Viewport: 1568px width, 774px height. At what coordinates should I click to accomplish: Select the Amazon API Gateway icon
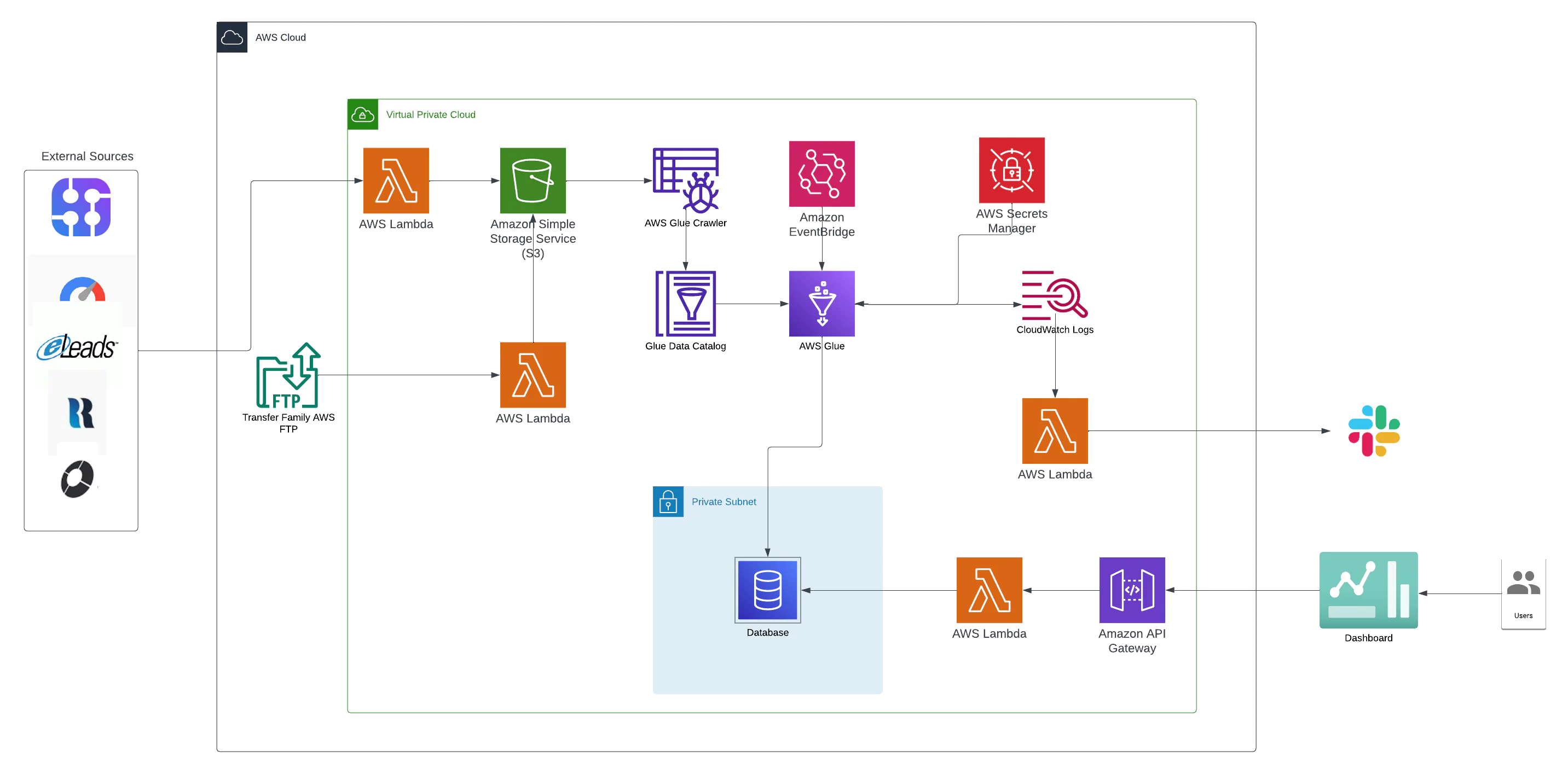pos(1132,590)
